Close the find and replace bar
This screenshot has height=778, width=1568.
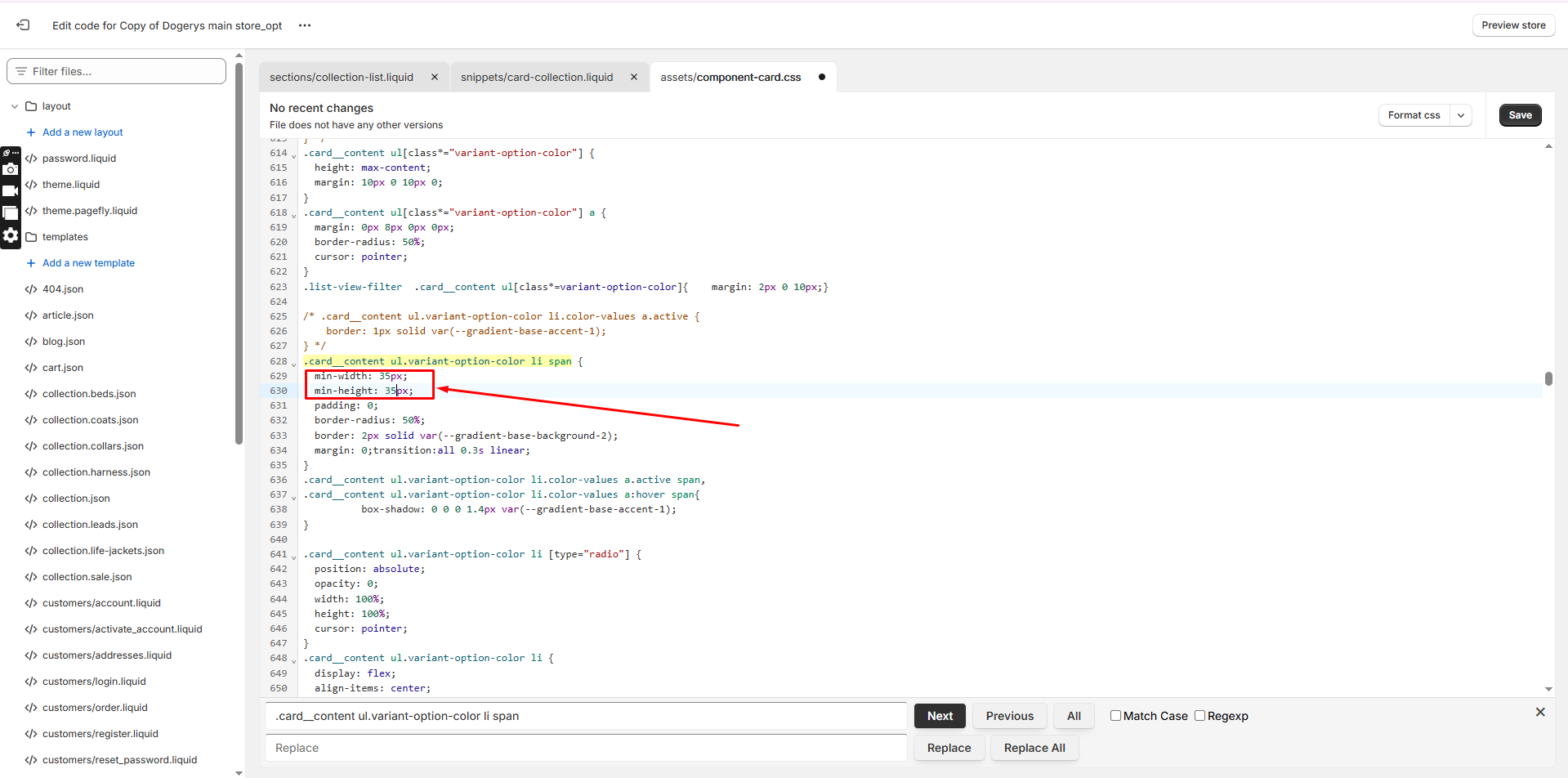coord(1540,712)
